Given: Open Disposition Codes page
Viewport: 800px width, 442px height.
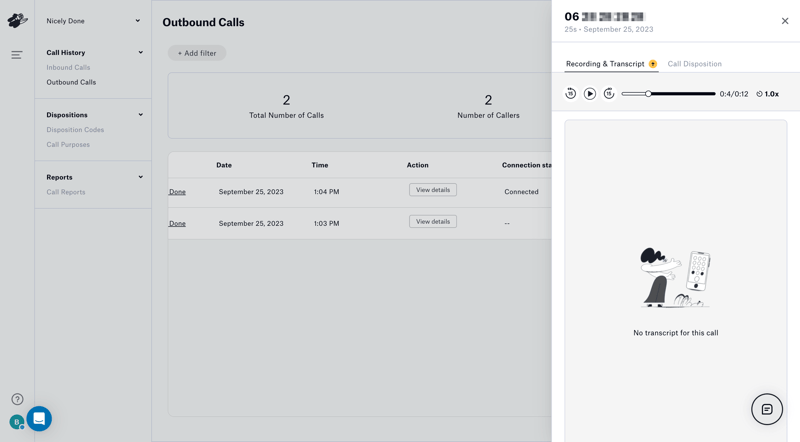Looking at the screenshot, I should tap(75, 130).
